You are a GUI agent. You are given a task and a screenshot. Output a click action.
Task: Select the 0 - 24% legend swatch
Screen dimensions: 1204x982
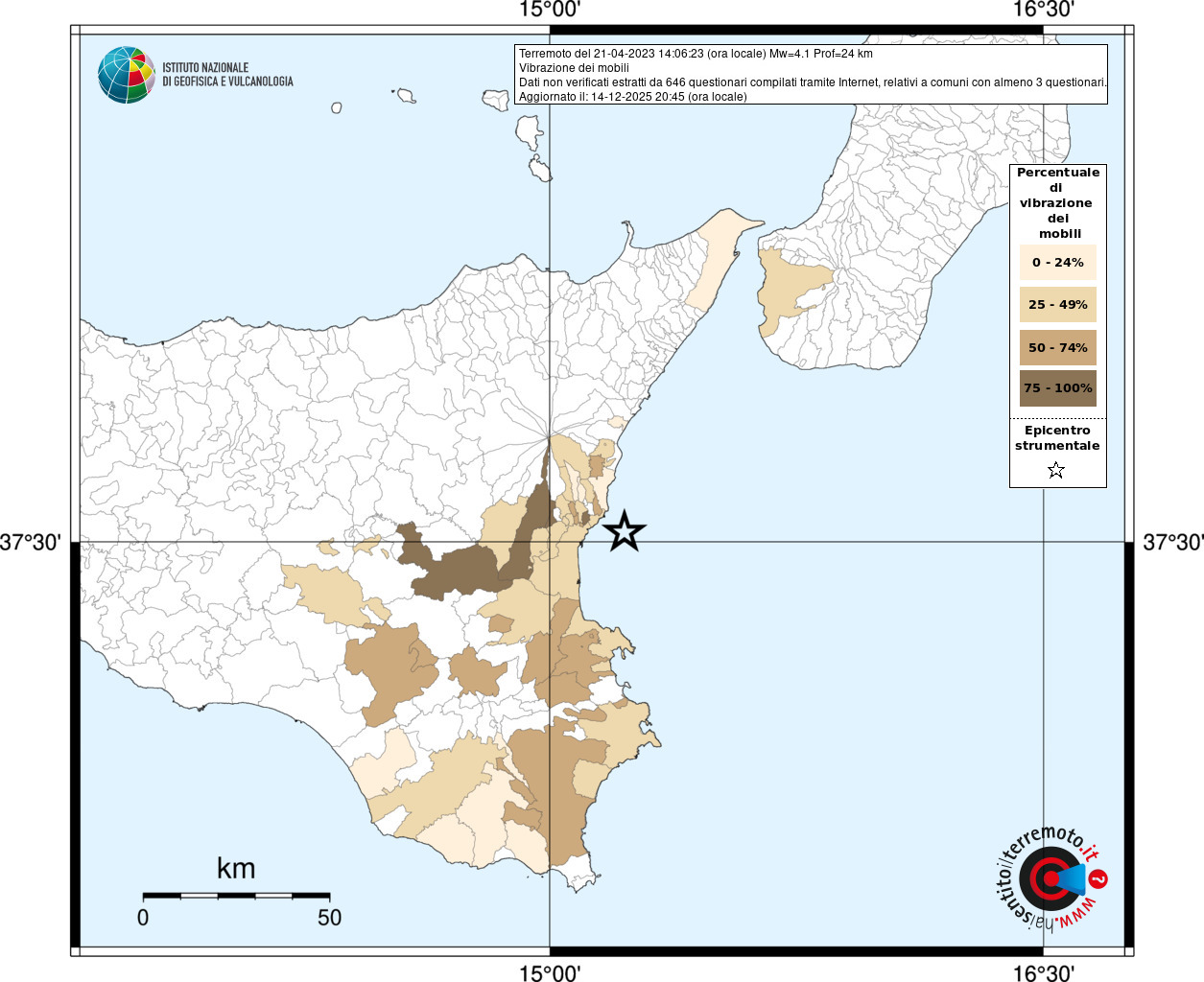[x=1057, y=262]
